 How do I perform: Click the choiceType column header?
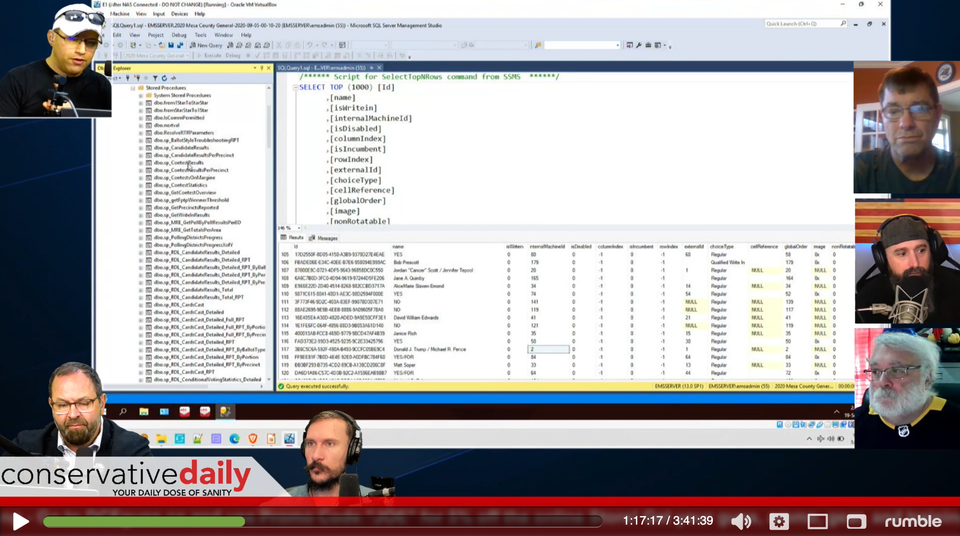tap(722, 246)
